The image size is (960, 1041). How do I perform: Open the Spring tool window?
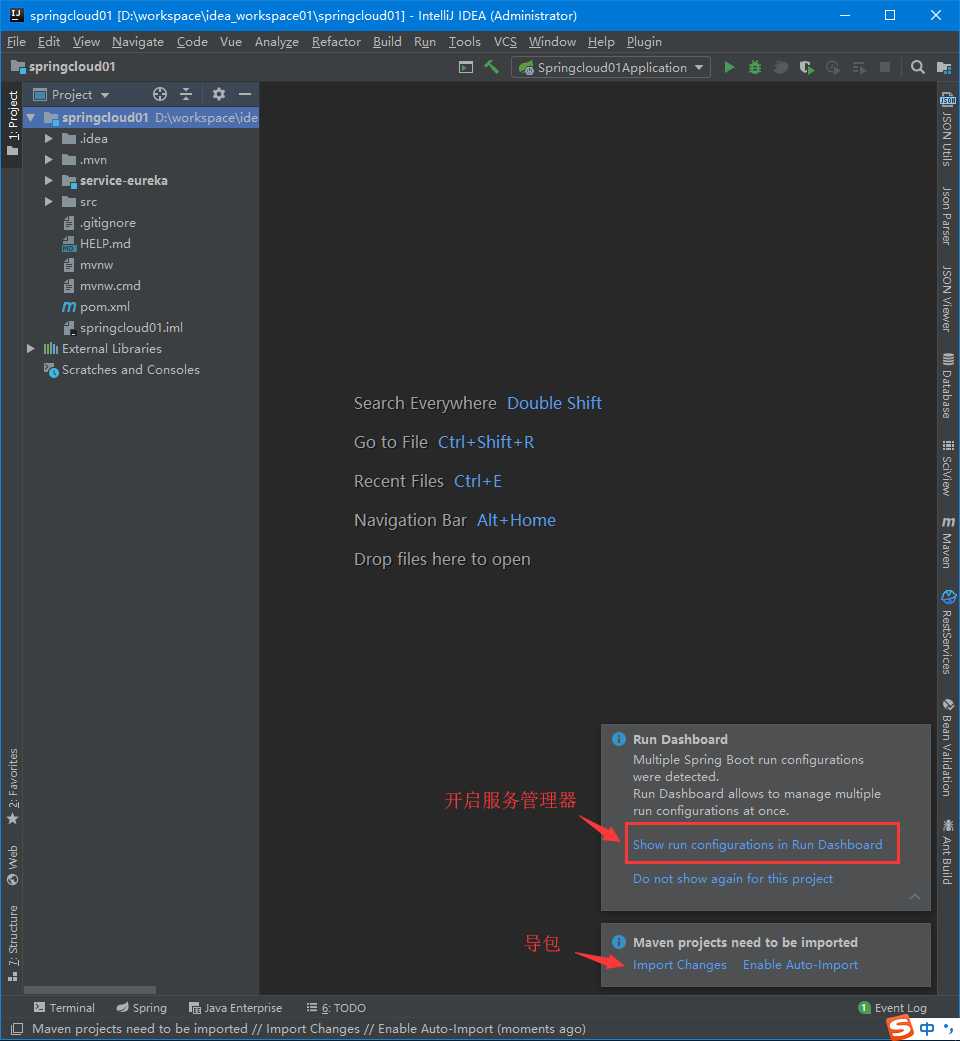(141, 1008)
